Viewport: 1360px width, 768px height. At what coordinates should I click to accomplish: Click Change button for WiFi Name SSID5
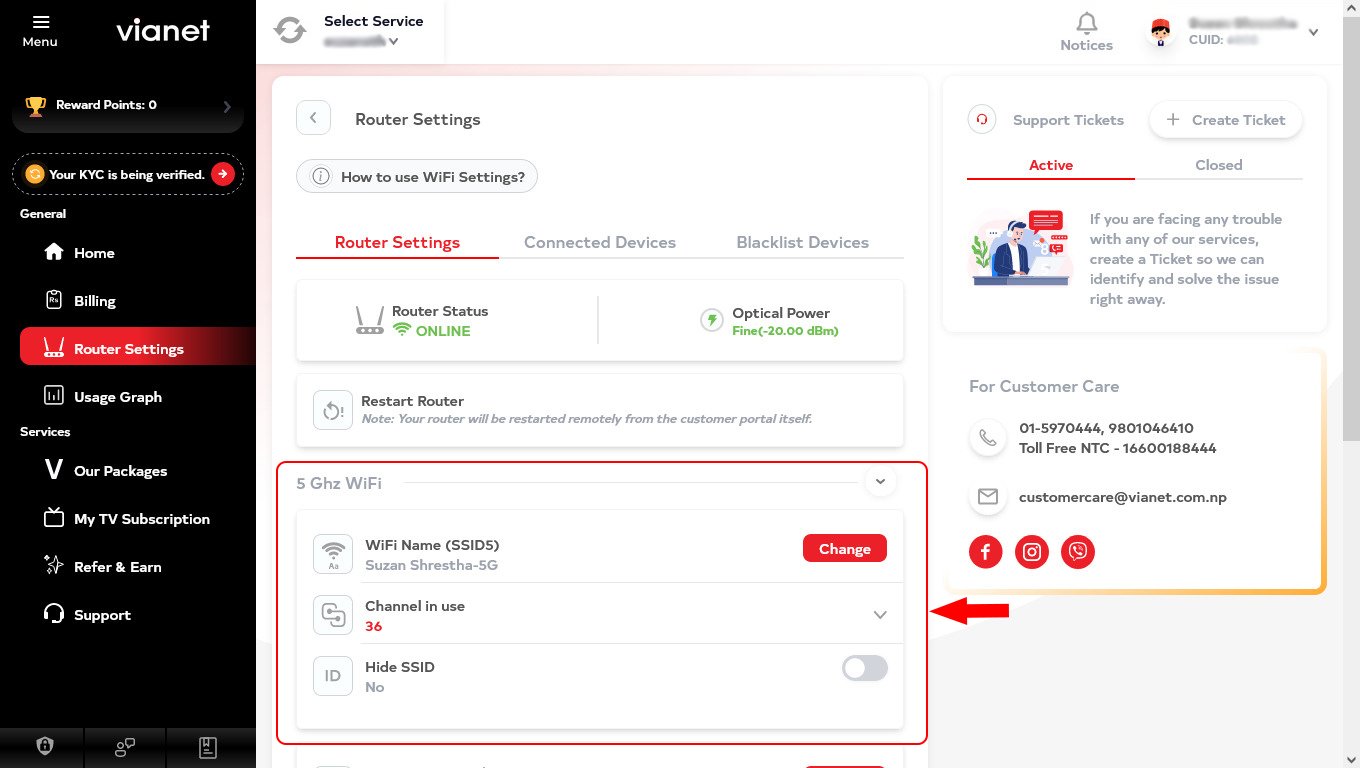click(845, 548)
